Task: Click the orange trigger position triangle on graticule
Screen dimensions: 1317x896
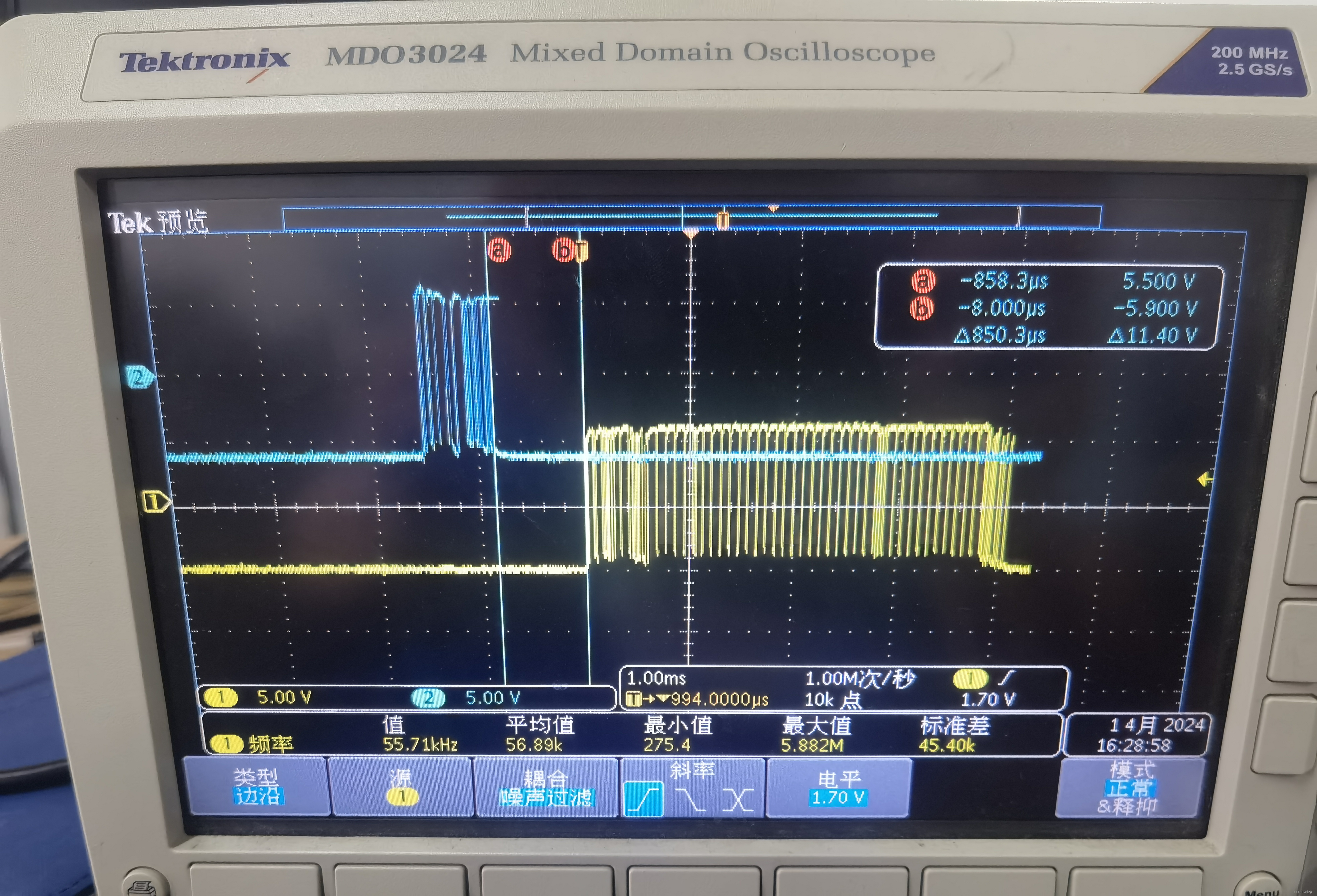Action: pos(690,233)
